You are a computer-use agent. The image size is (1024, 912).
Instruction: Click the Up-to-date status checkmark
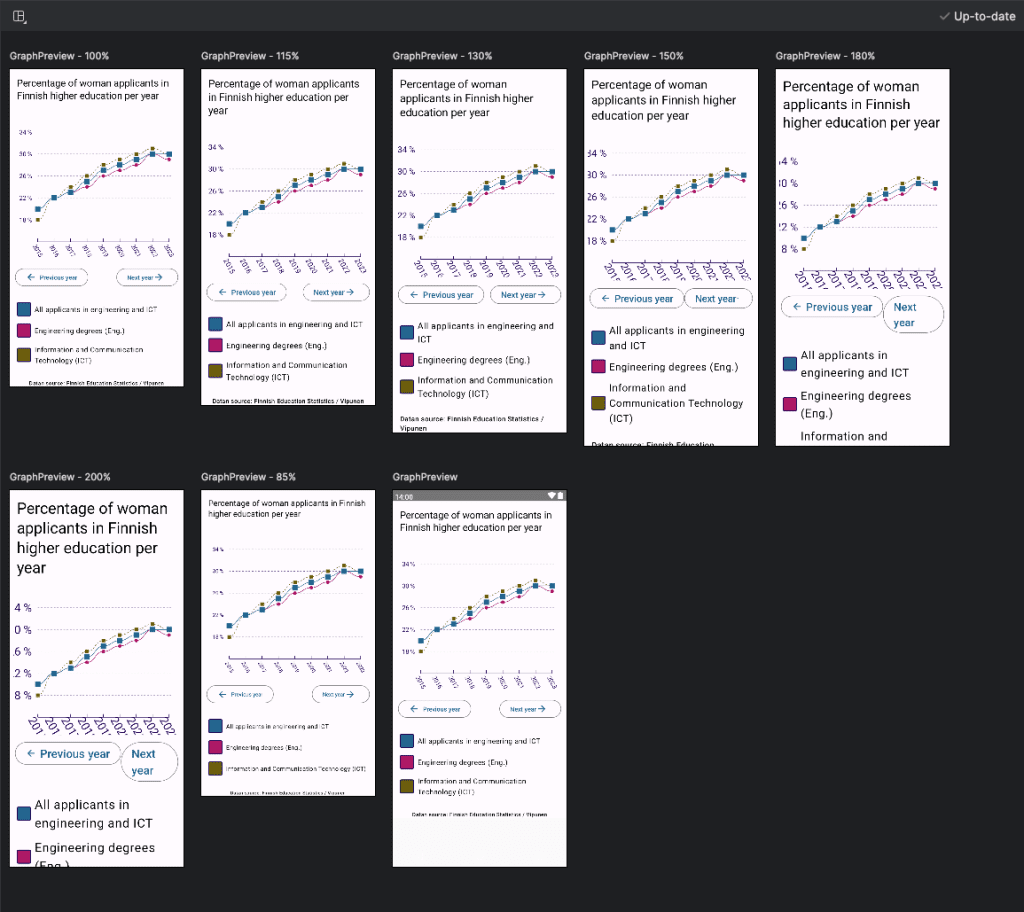(x=945, y=16)
